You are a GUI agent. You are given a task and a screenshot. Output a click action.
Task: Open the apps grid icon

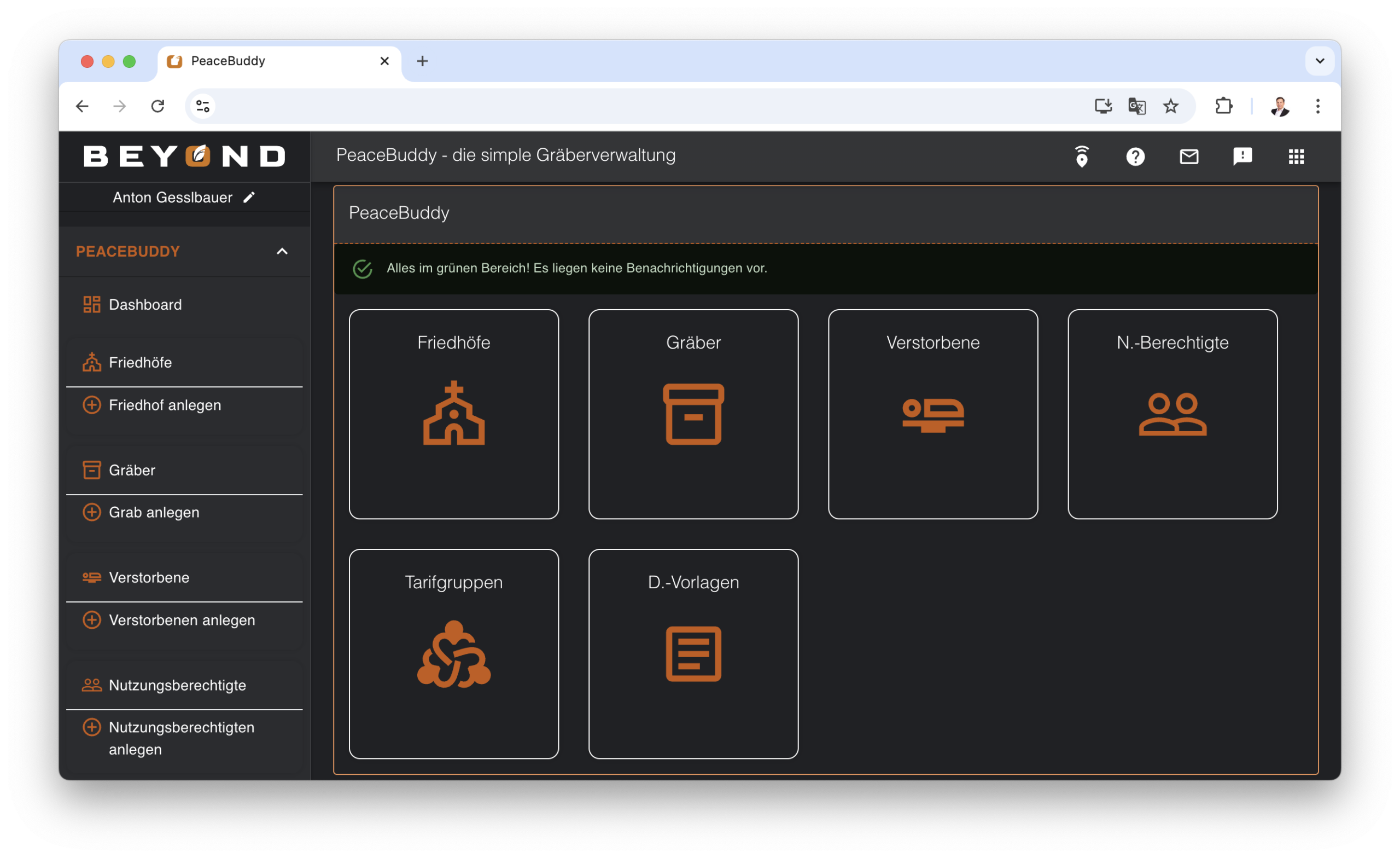1296,156
